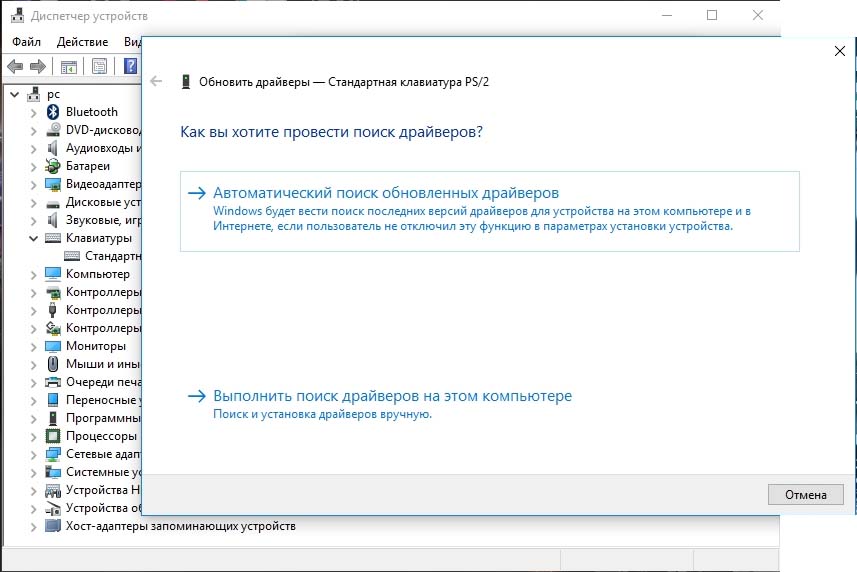Select the Батареи battery icon
This screenshot has width=857, height=572.
click(53, 166)
